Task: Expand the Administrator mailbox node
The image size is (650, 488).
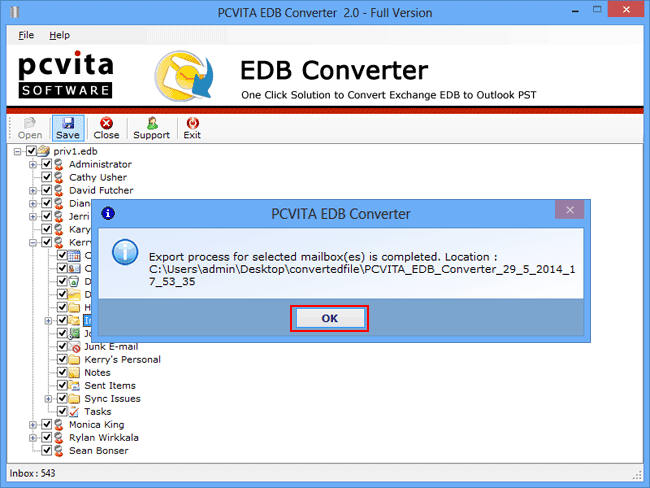Action: (33, 165)
